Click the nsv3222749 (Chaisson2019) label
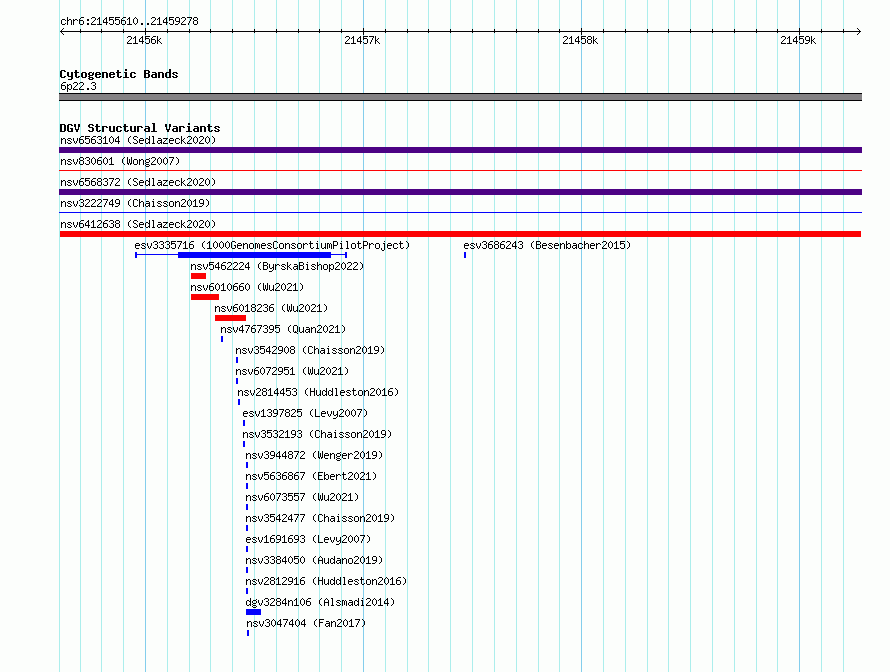890x672 pixels. pyautogui.click(x=135, y=203)
